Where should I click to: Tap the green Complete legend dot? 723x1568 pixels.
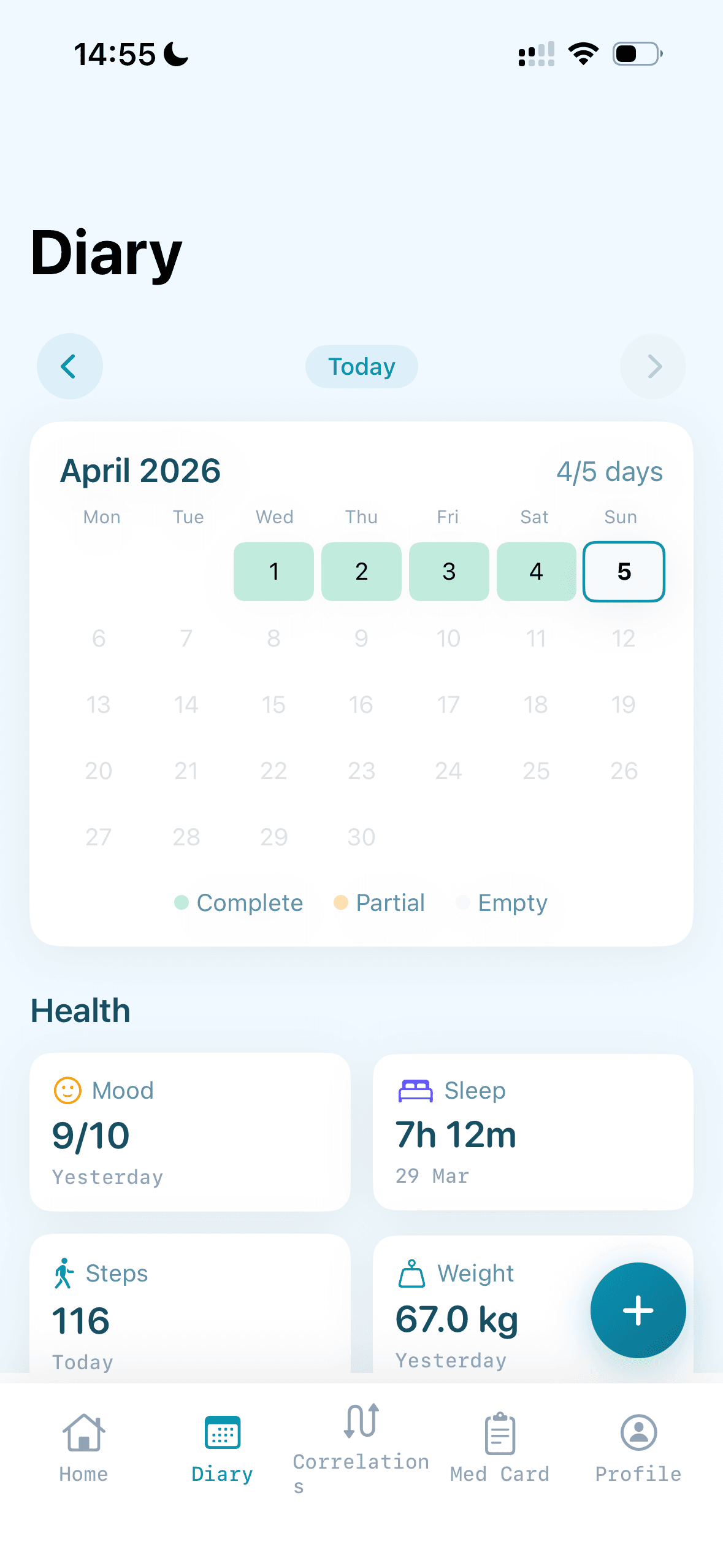click(x=182, y=902)
